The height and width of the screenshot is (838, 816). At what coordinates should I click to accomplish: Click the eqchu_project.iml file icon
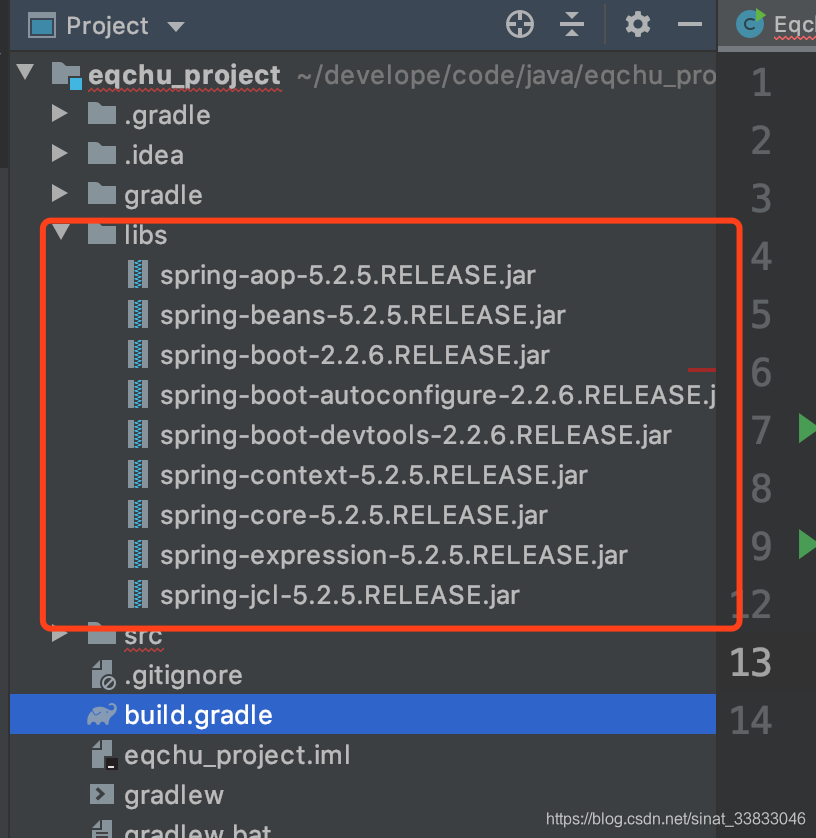click(x=103, y=755)
